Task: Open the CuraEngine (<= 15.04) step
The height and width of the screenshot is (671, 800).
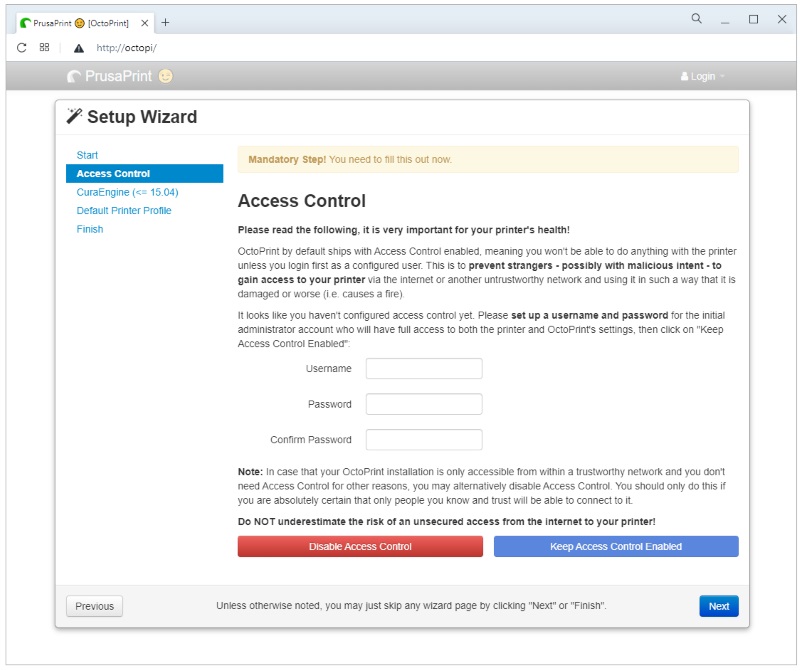Action: pos(127,192)
